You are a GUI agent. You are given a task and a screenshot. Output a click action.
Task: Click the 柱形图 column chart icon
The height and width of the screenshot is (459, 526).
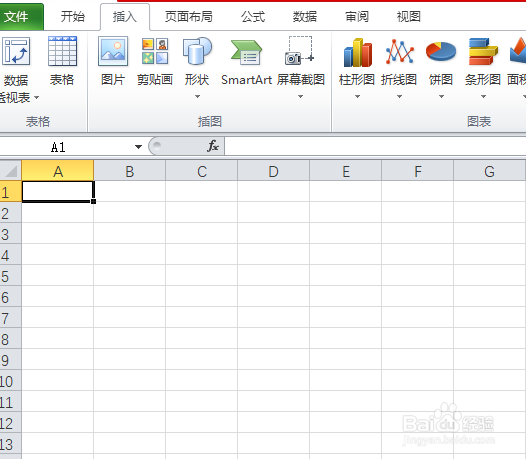coord(358,52)
